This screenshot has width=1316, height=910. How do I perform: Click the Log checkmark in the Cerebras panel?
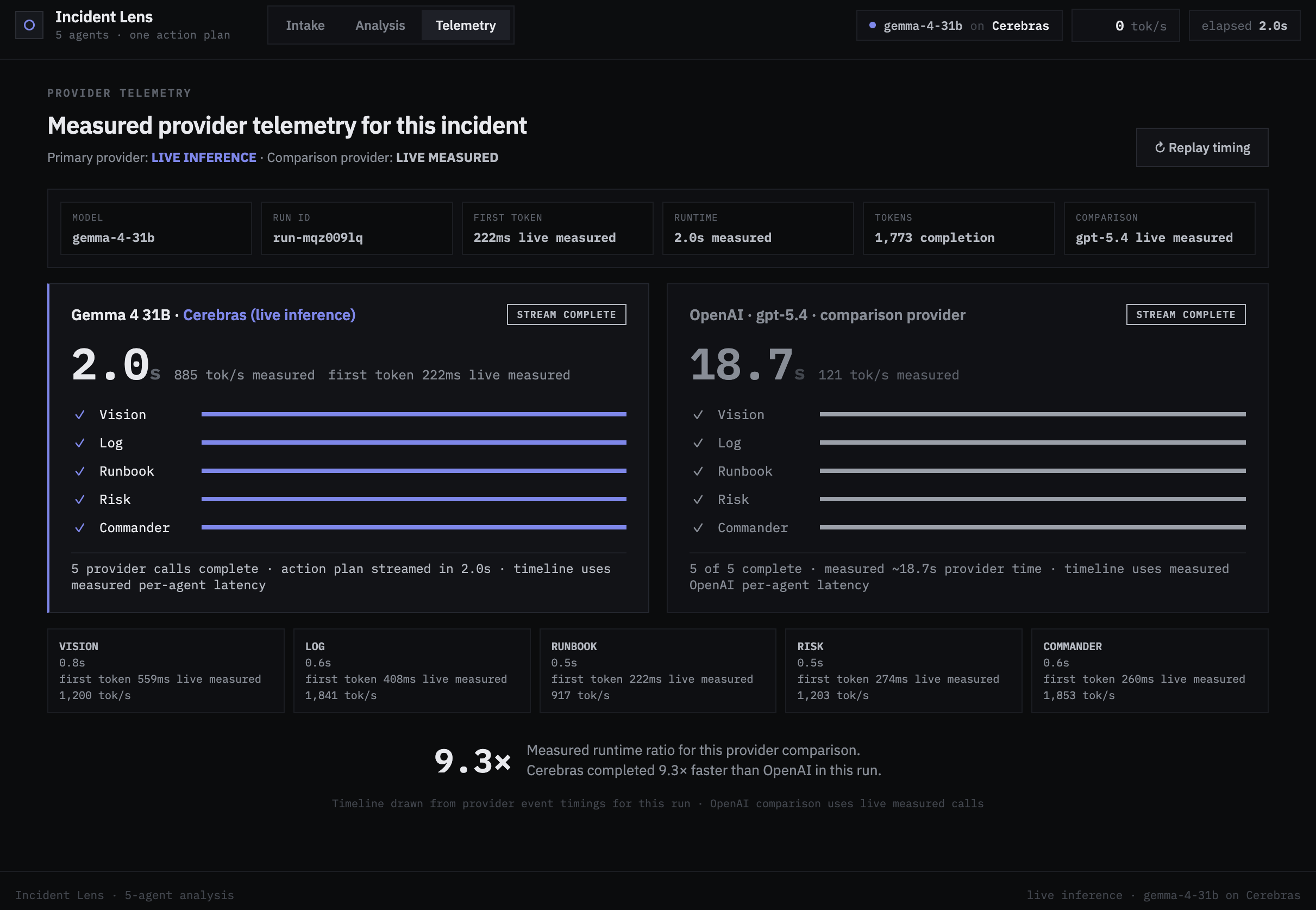pos(80,443)
